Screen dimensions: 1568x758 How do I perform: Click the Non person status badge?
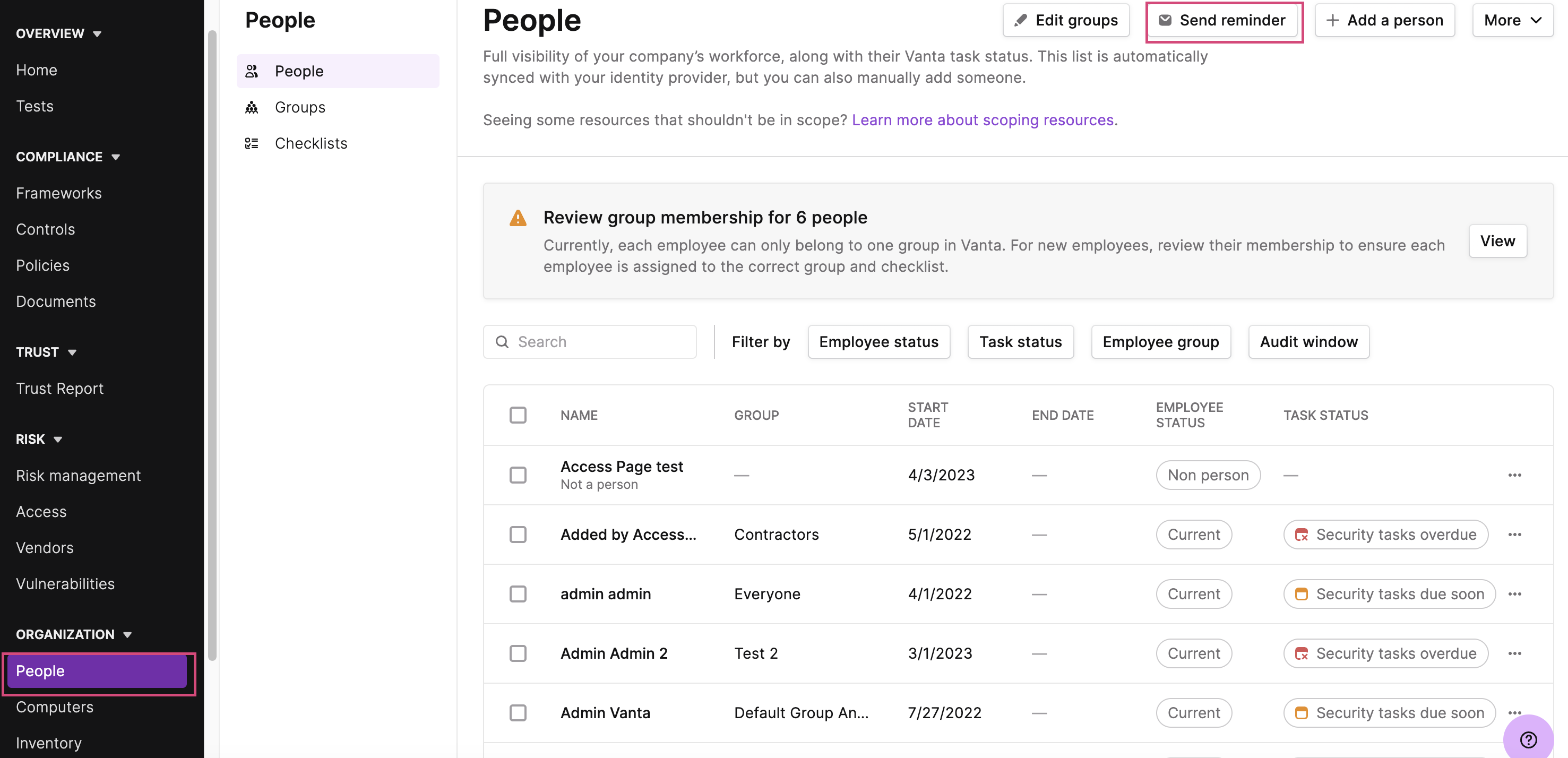[1208, 475]
